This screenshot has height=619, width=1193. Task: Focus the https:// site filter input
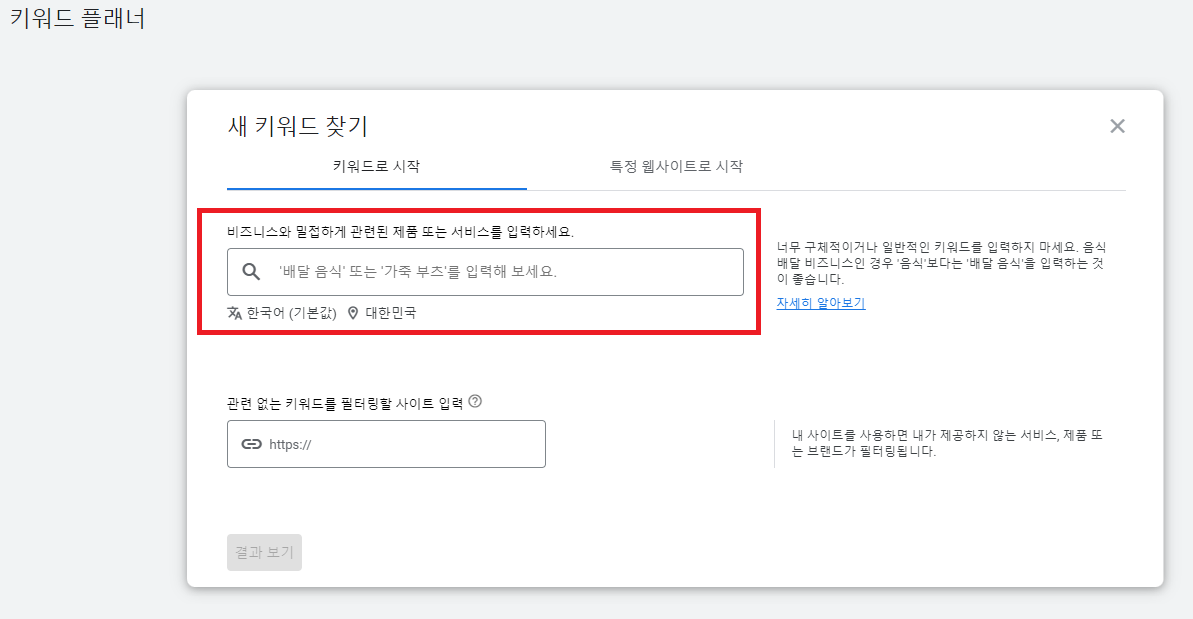[386, 443]
